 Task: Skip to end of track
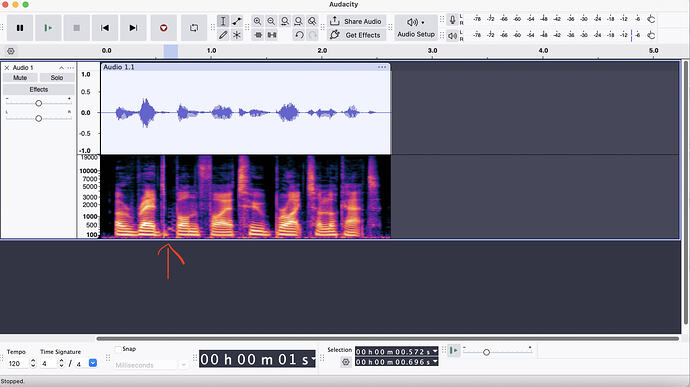(133, 28)
